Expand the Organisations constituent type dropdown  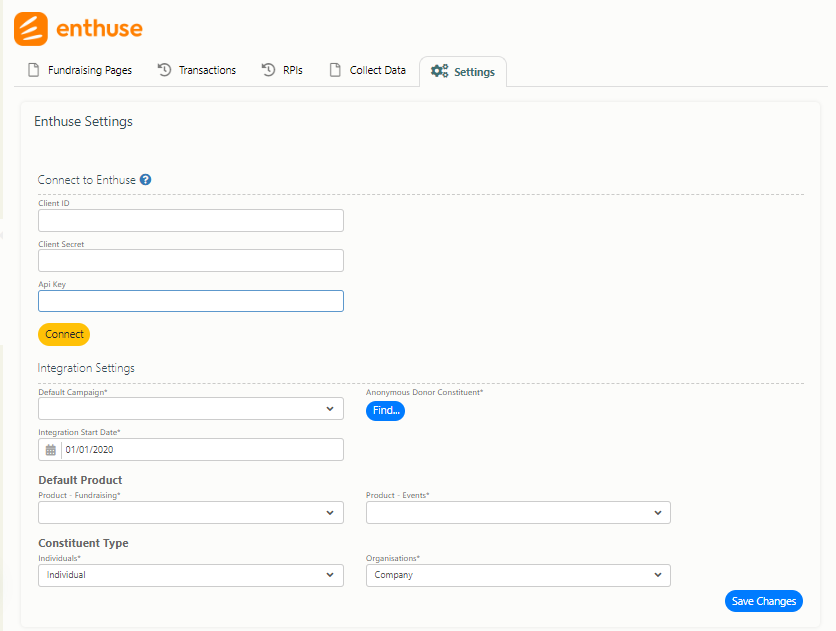(x=518, y=576)
